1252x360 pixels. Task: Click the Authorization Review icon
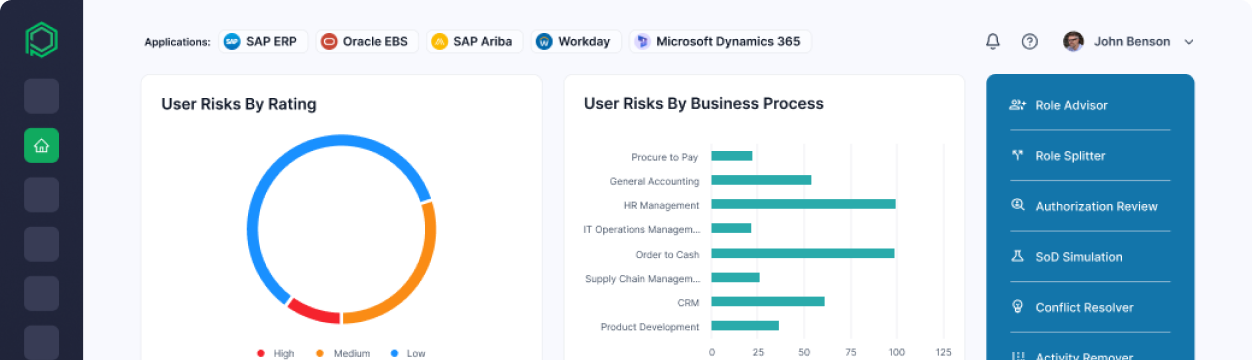(1018, 205)
